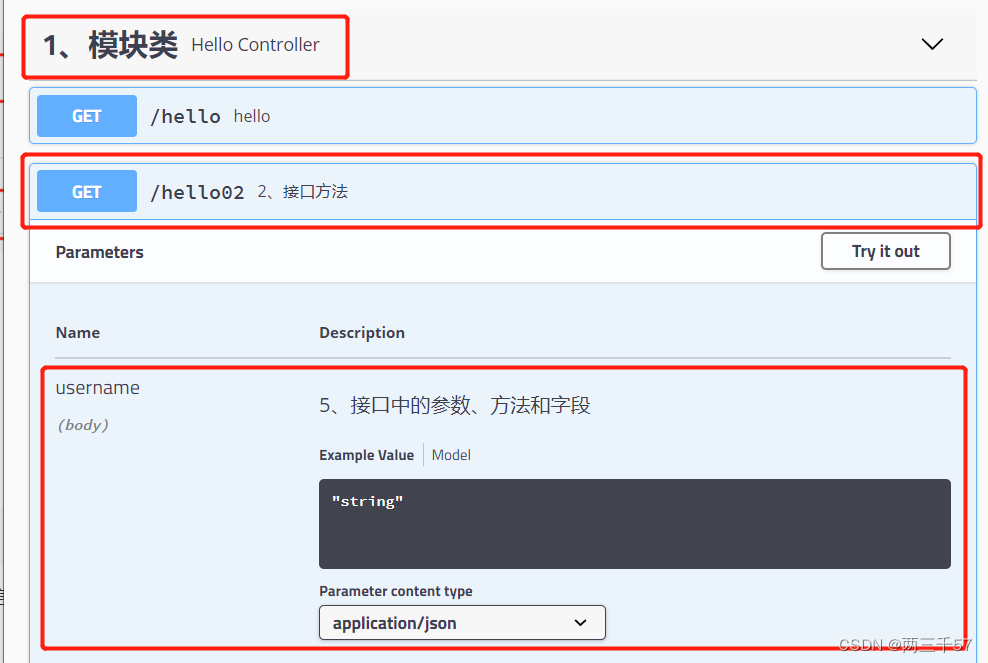Click the "string" example value box
Screen dimensions: 988x663
[635, 524]
